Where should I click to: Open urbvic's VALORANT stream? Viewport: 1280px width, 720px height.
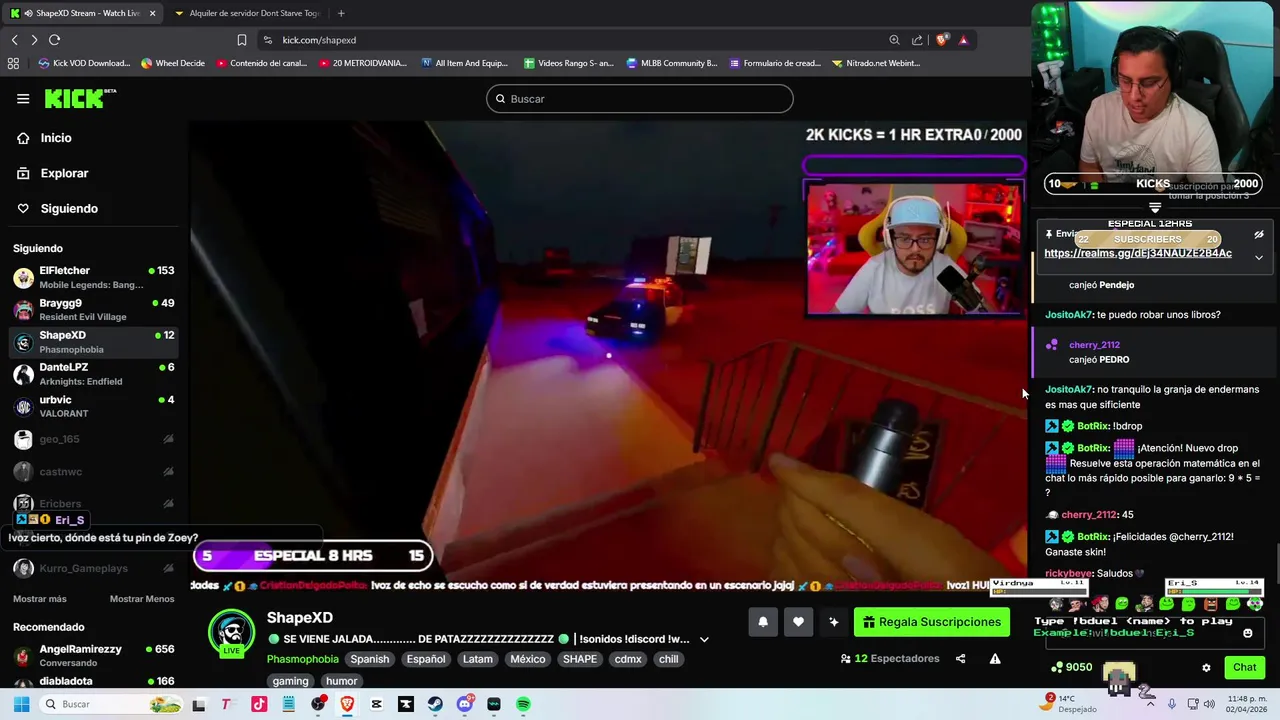tap(94, 406)
